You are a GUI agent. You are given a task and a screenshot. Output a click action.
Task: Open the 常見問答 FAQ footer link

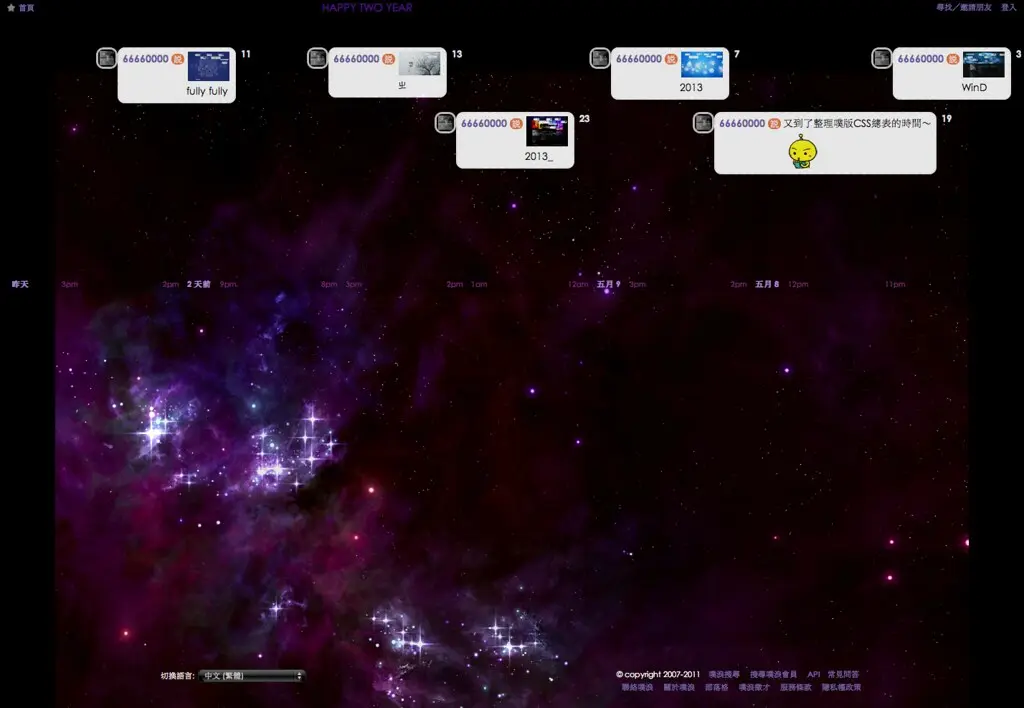843,674
